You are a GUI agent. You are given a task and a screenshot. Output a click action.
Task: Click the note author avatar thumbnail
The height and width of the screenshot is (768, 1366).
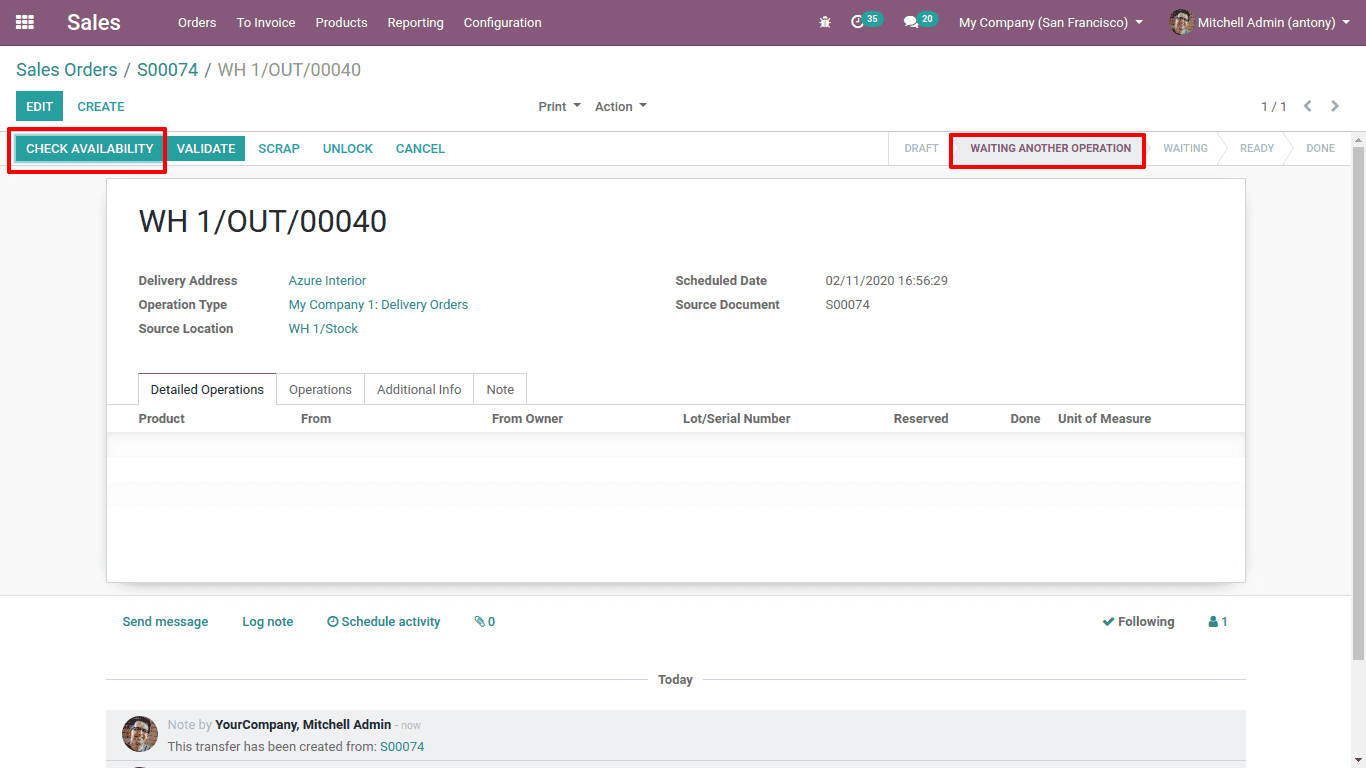[140, 734]
